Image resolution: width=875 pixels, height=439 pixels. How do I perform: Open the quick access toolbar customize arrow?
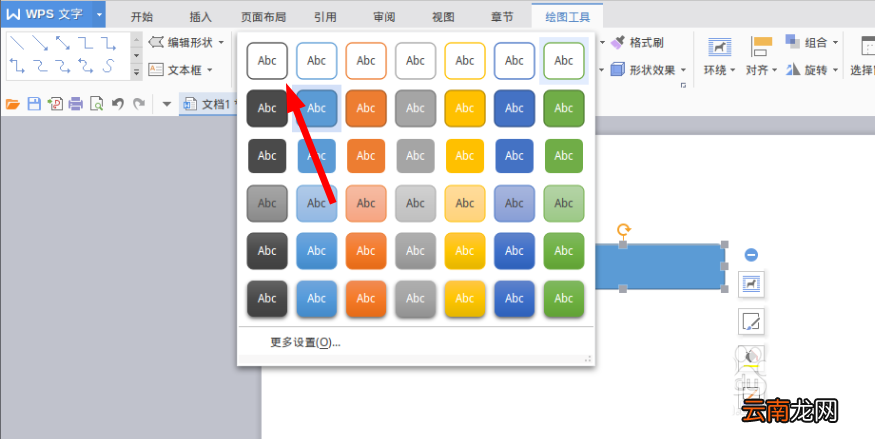click(166, 104)
